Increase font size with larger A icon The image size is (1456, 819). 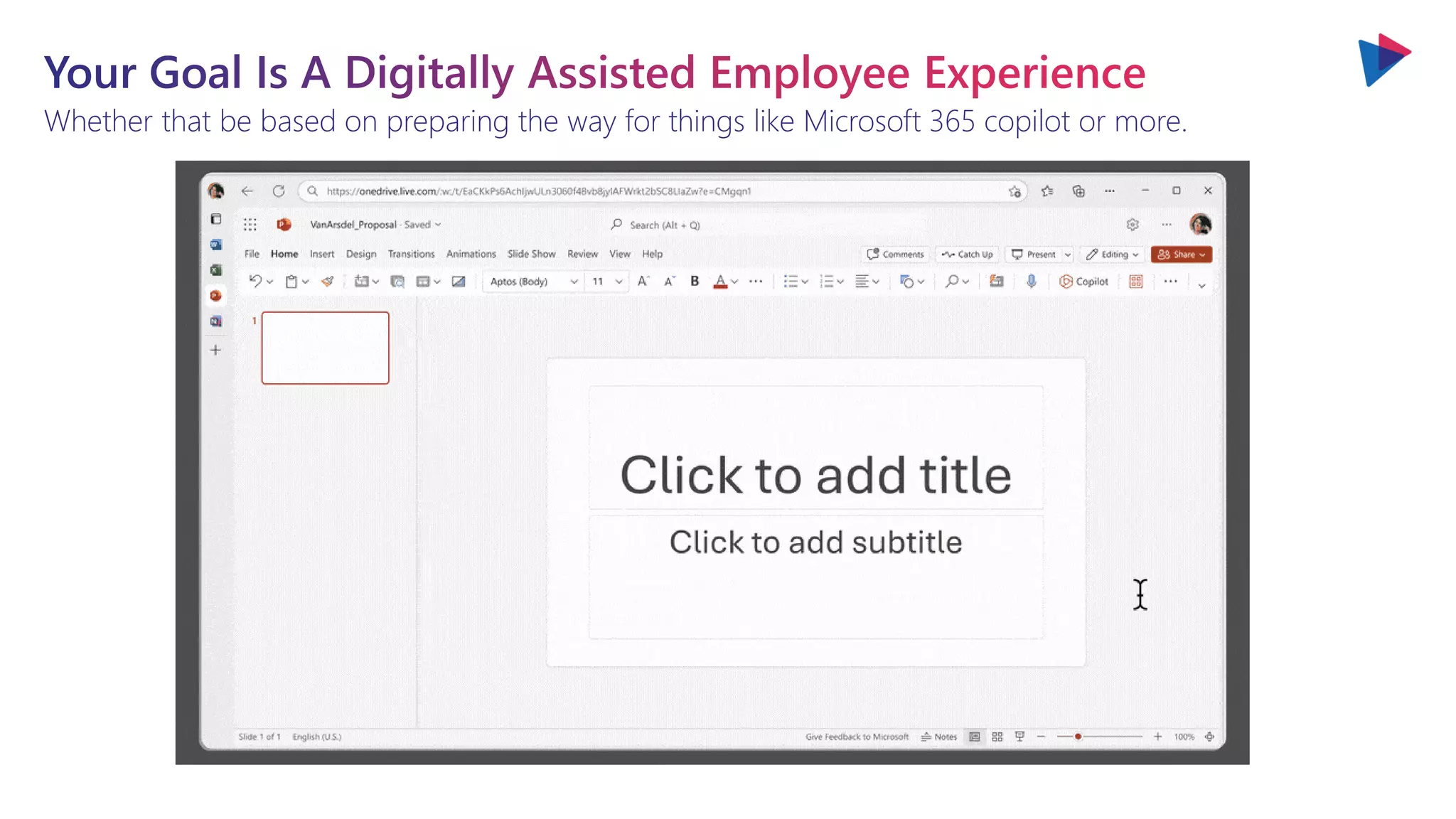pos(643,282)
